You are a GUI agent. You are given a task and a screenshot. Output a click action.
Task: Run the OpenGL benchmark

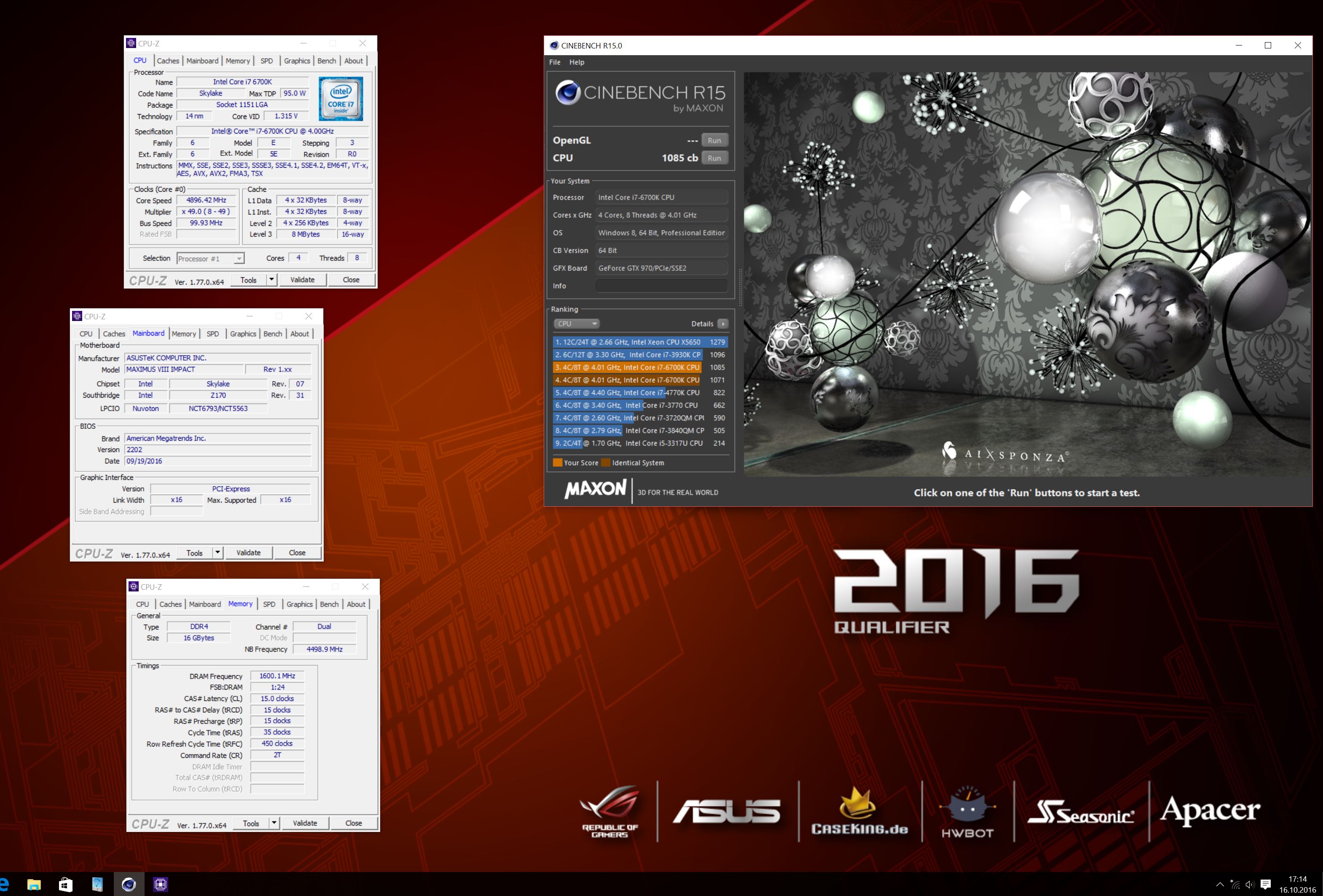(714, 141)
